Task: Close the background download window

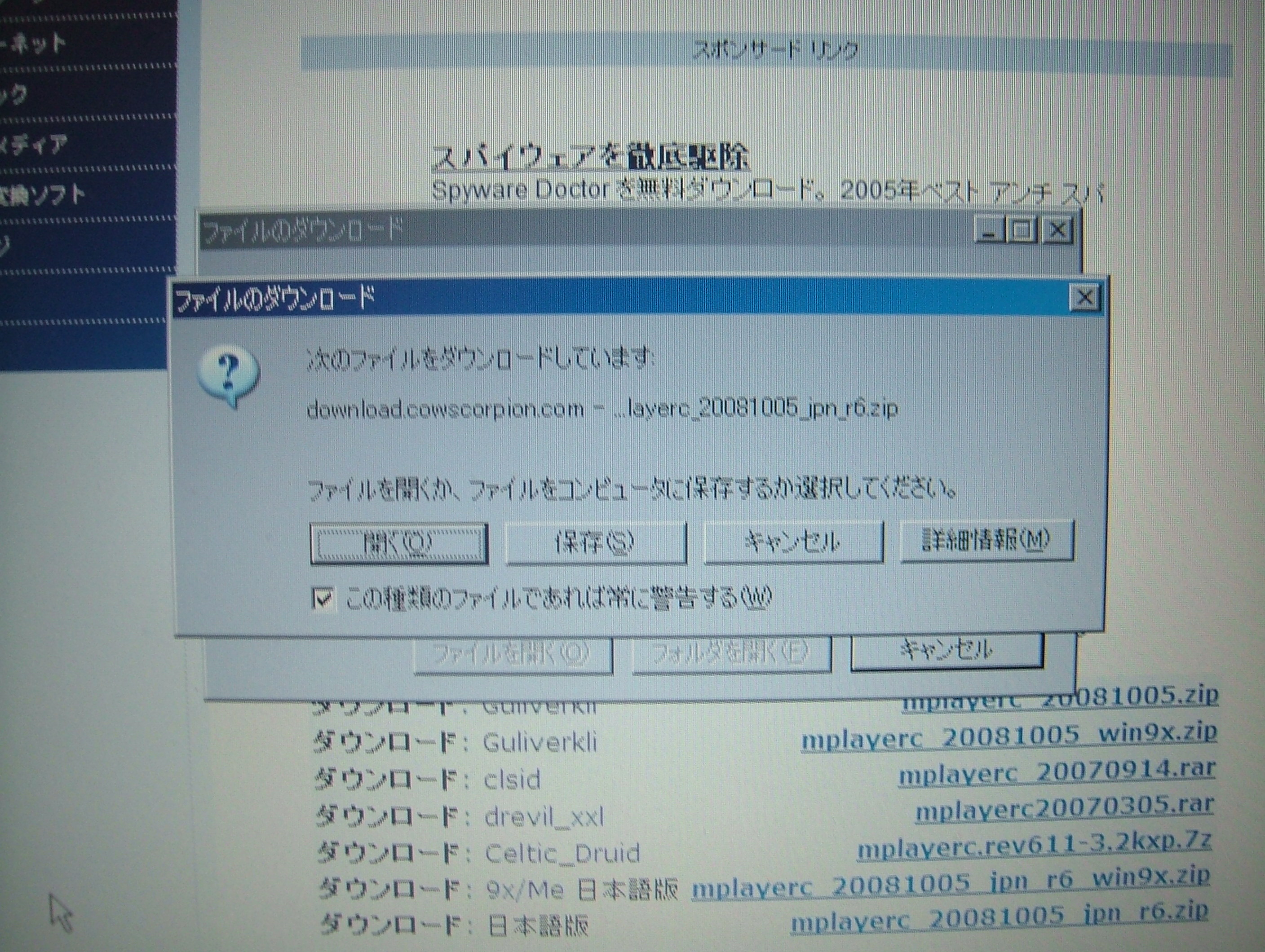Action: pyautogui.click(x=1057, y=231)
